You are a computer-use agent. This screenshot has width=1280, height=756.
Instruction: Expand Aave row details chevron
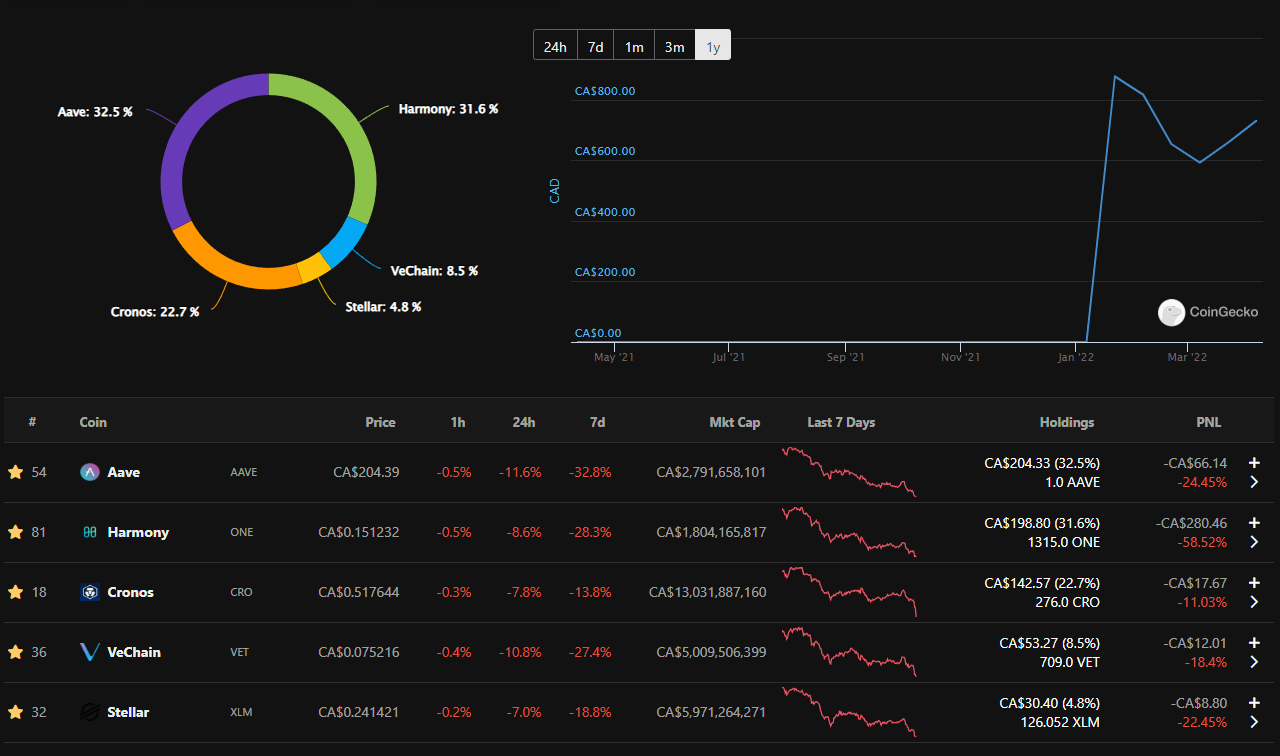1254,482
